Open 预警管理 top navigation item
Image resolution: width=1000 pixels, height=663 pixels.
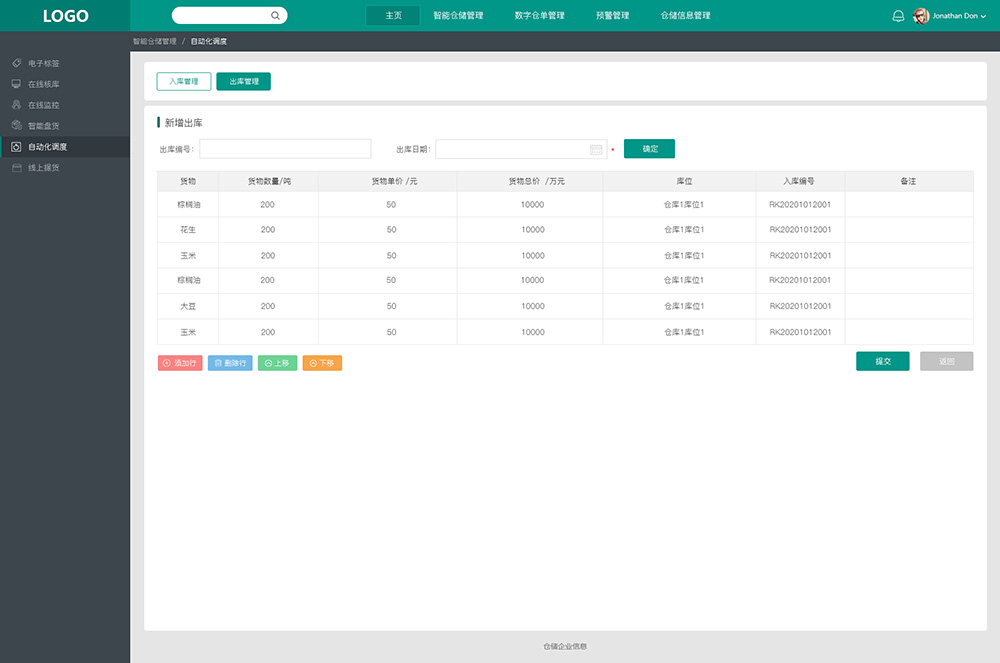pyautogui.click(x=612, y=15)
